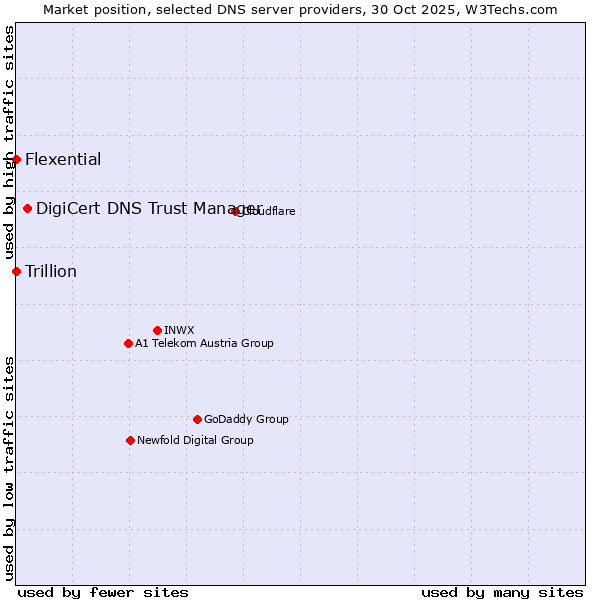Click the A1 Telekom Austria Group marker dot
This screenshot has width=600, height=600.
(128, 344)
